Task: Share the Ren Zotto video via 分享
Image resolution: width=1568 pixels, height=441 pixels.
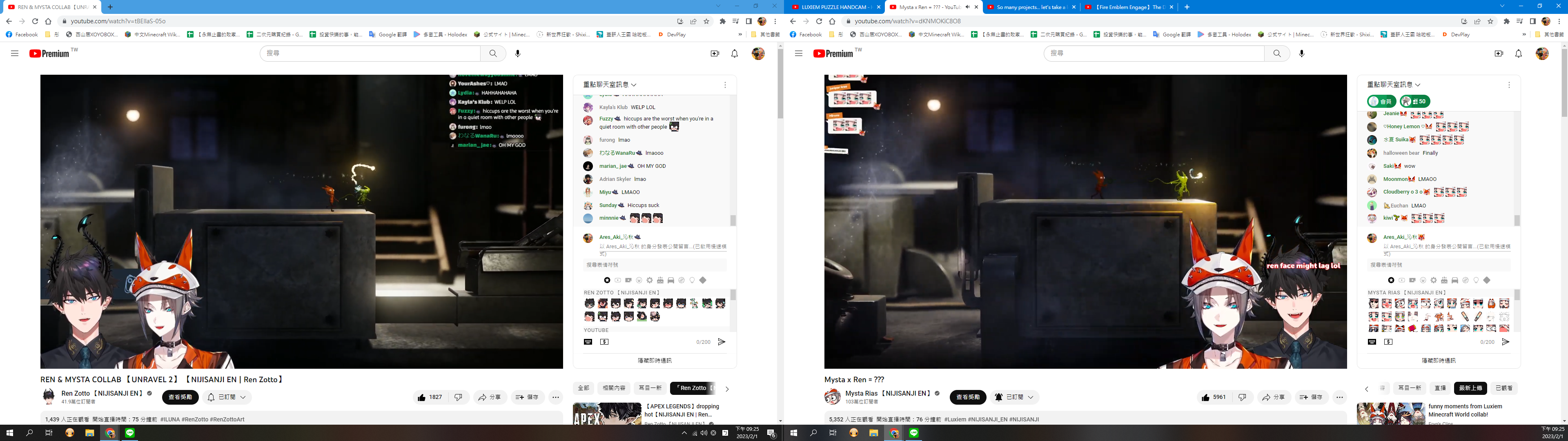Action: click(490, 397)
